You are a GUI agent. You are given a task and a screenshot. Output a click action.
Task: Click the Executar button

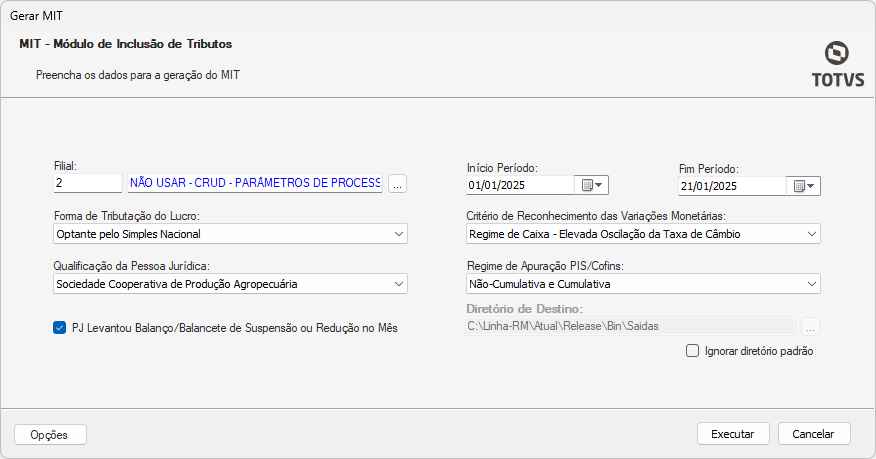coord(733,434)
